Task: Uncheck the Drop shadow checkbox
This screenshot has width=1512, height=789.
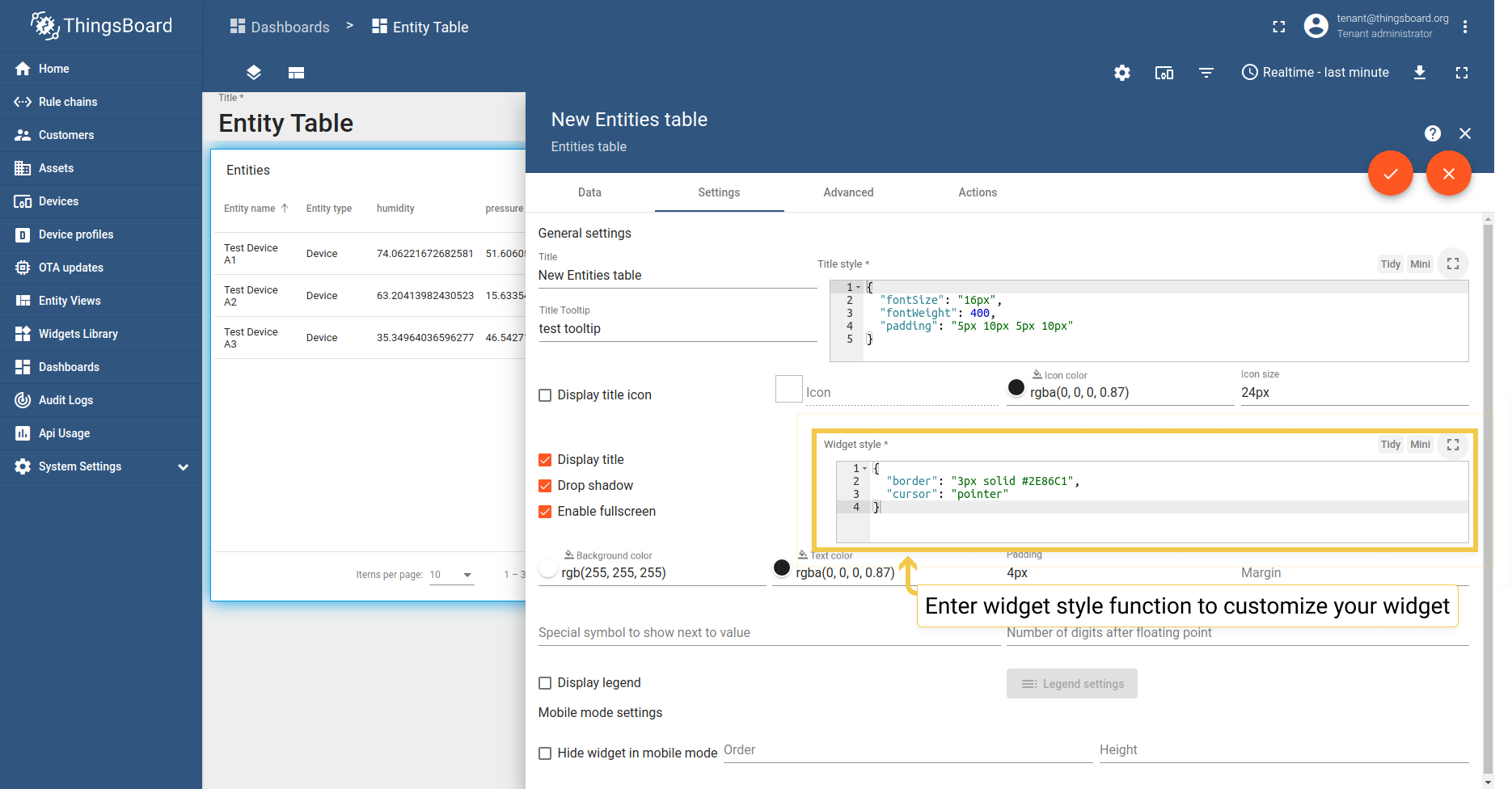Action: click(x=545, y=486)
